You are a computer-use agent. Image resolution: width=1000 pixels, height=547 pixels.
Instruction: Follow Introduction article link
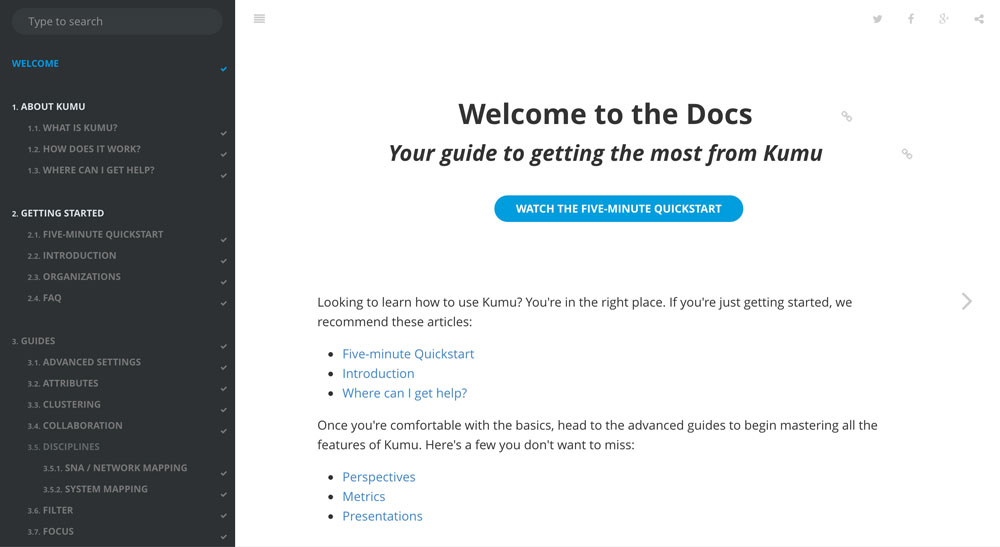click(378, 374)
